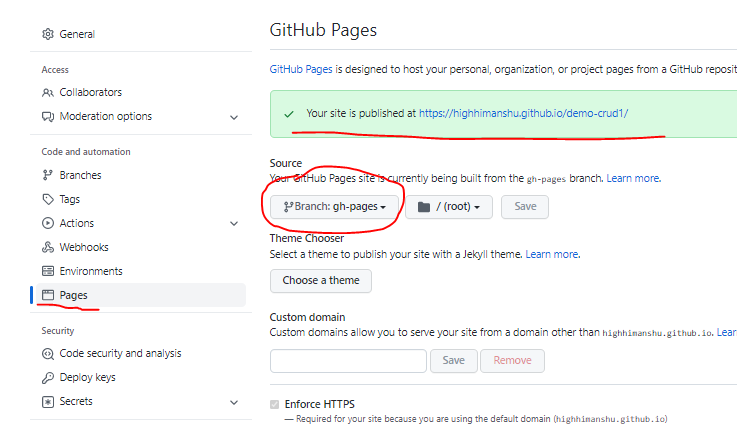Click the Secrets asterisk icon

[47, 402]
